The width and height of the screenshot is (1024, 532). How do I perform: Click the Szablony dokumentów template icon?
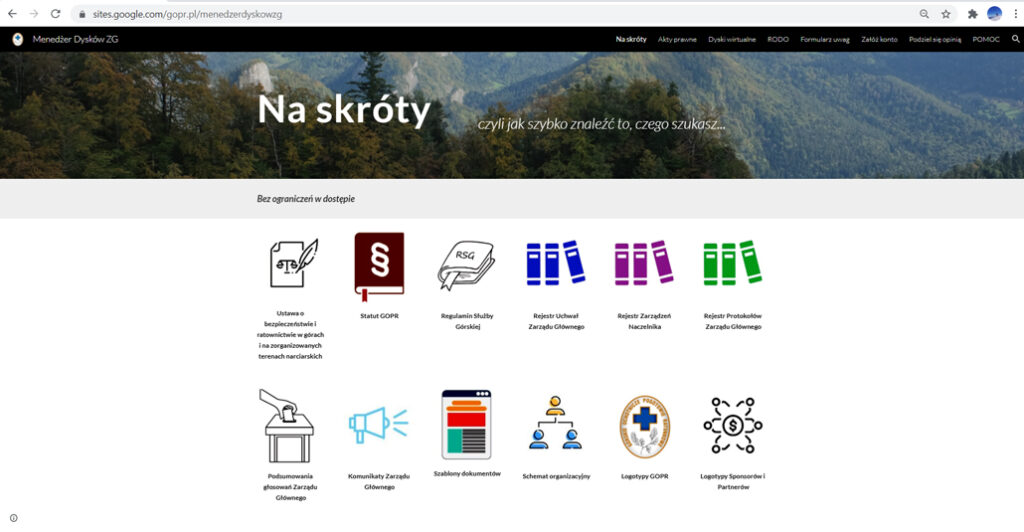pos(467,424)
